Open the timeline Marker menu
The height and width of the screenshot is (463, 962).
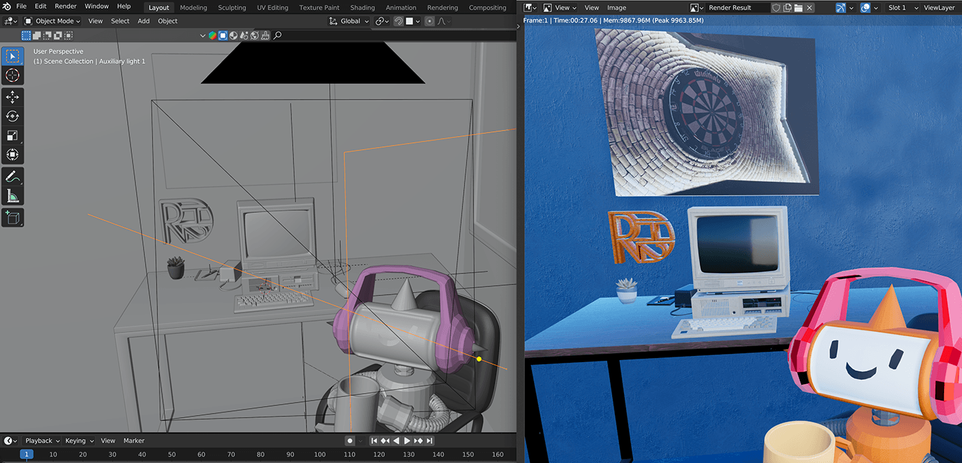pyautogui.click(x=134, y=440)
